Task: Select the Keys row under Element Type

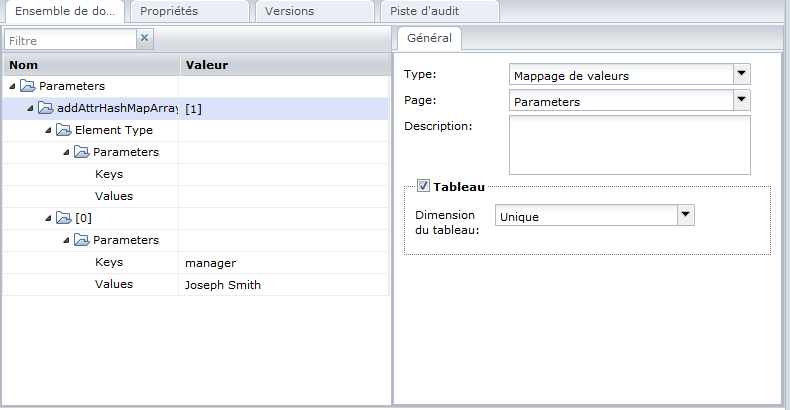Action: pos(196,174)
